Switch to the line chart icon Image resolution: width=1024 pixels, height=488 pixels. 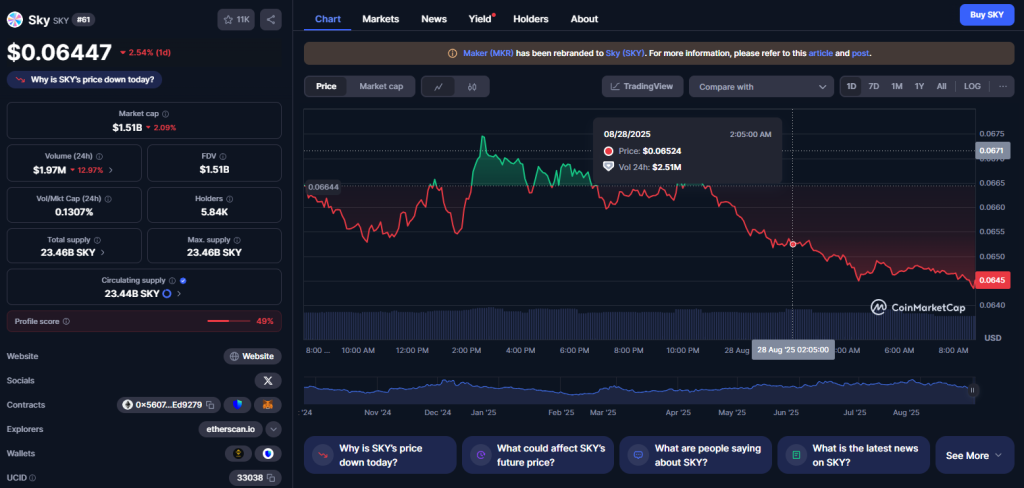click(x=438, y=87)
